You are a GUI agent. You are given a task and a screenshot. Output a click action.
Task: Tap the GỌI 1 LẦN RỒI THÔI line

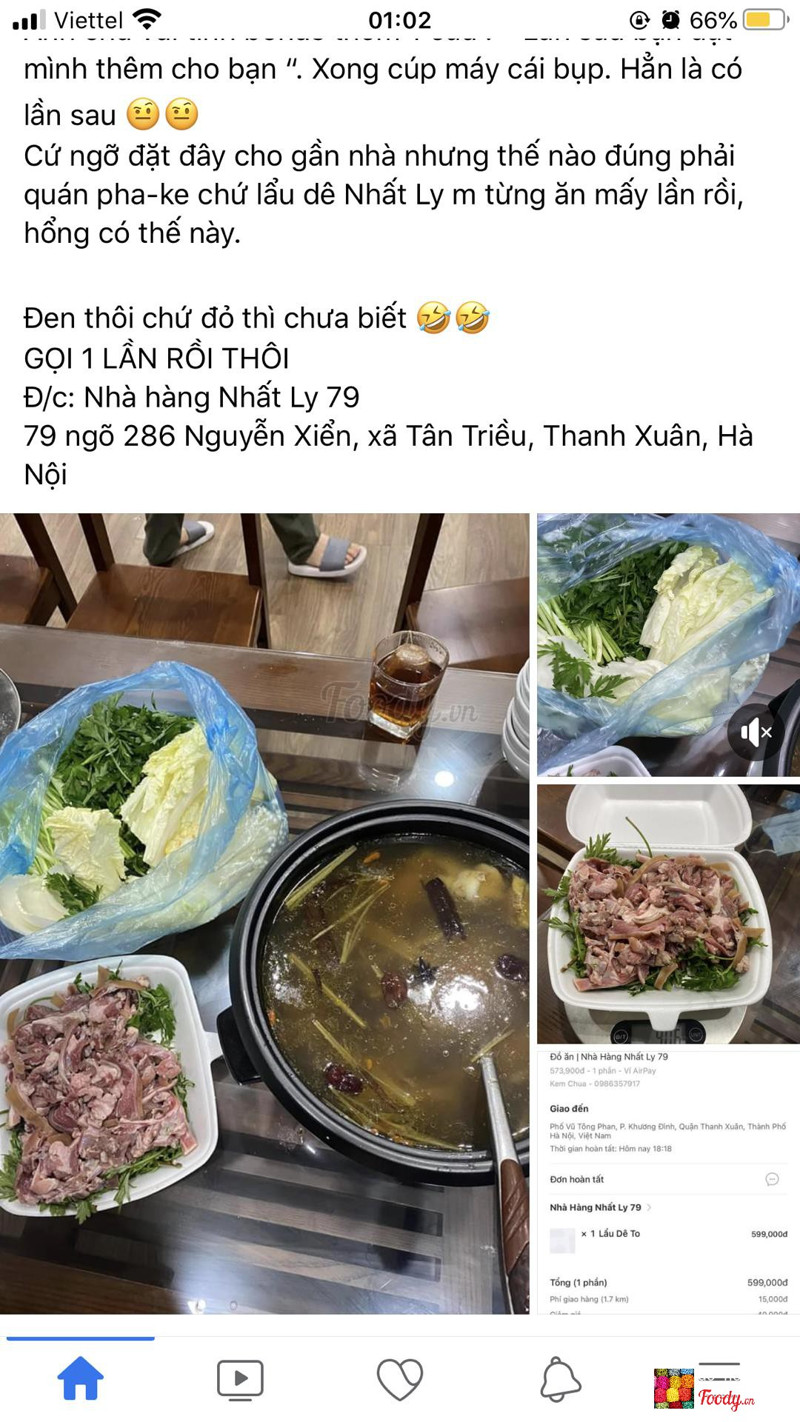157,358
